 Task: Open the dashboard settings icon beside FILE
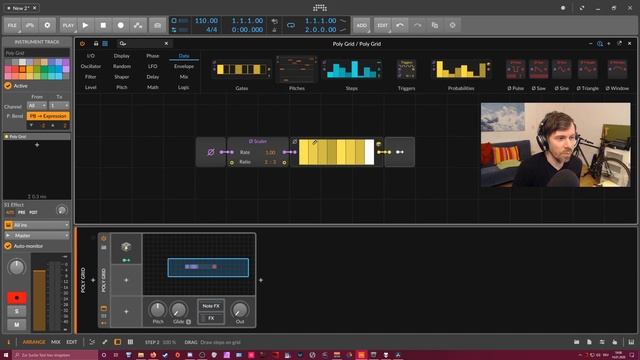(47, 25)
